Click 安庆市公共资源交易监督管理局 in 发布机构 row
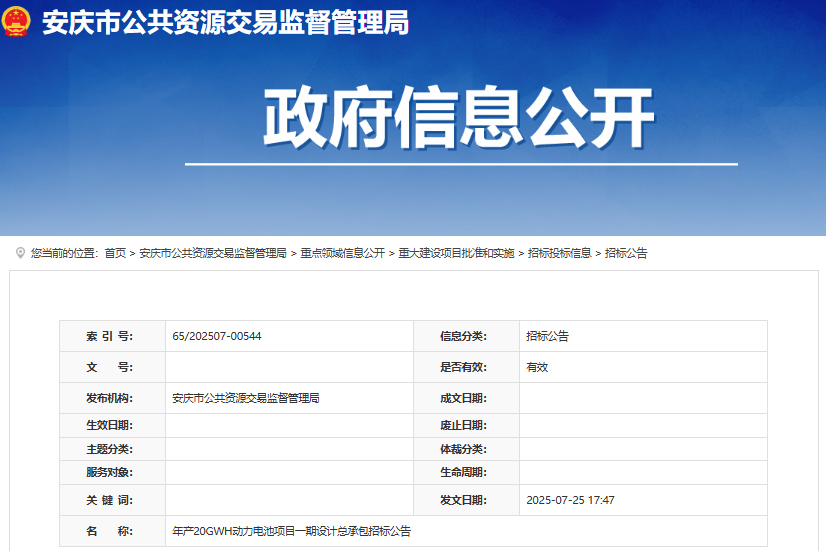 pyautogui.click(x=245, y=398)
